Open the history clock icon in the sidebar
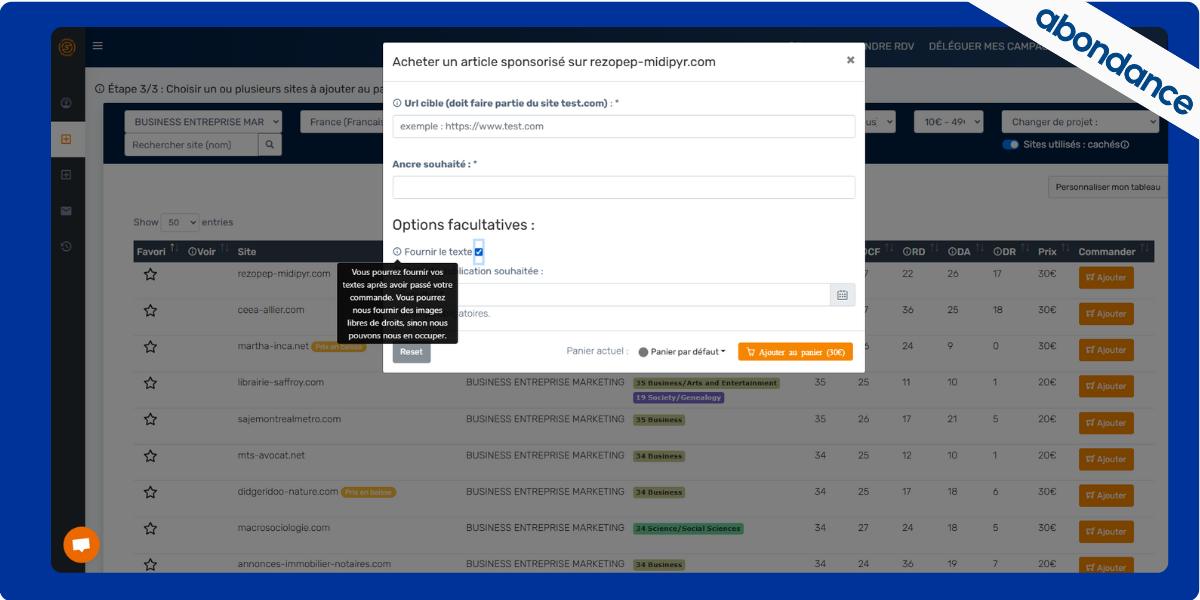The height and width of the screenshot is (600, 1200). (x=67, y=246)
